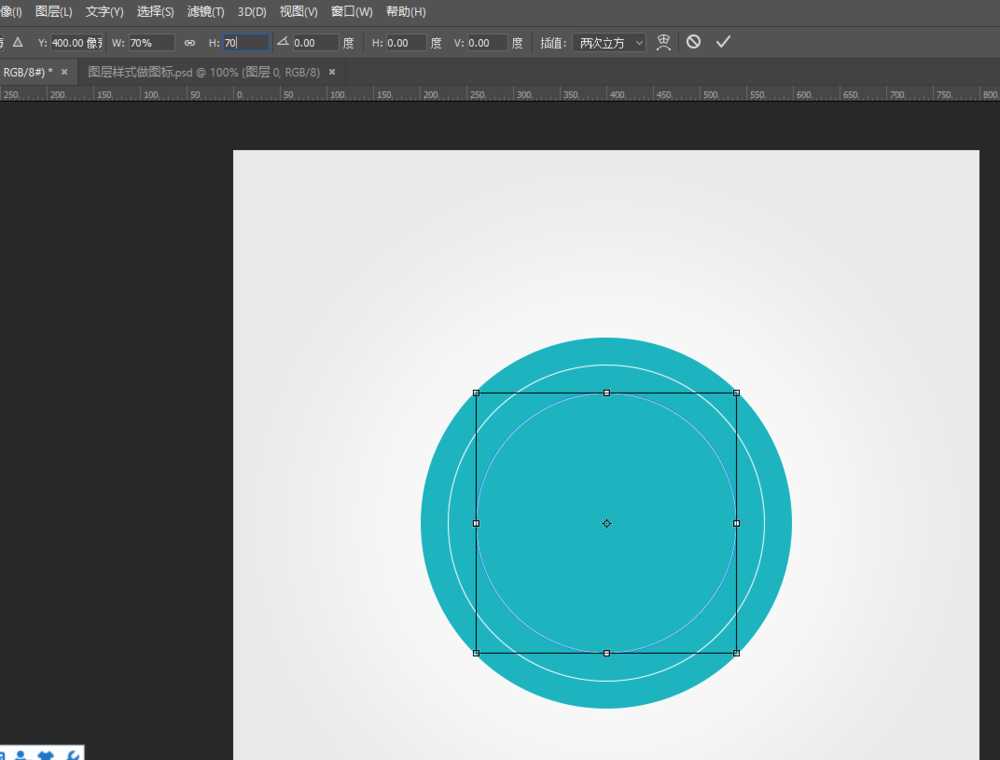This screenshot has height=760, width=1000.
Task: Open the 滤镜(T) menu
Action: (206, 12)
